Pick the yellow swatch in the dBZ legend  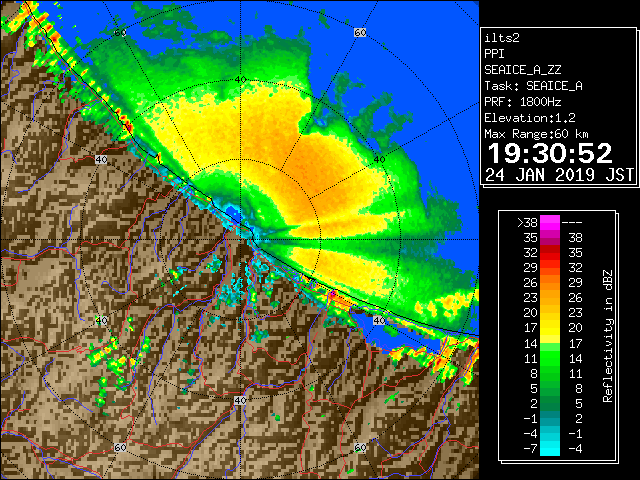coord(550,328)
